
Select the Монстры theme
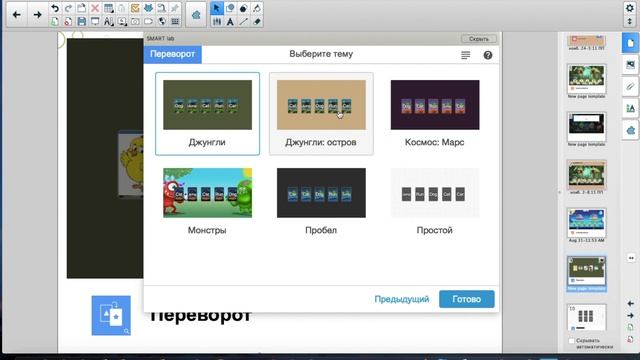[x=207, y=202]
